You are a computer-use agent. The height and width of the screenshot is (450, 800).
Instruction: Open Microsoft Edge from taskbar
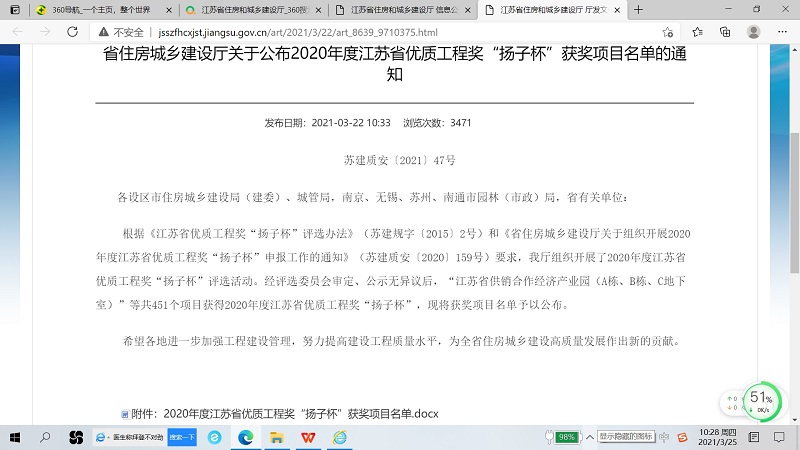(x=245, y=437)
